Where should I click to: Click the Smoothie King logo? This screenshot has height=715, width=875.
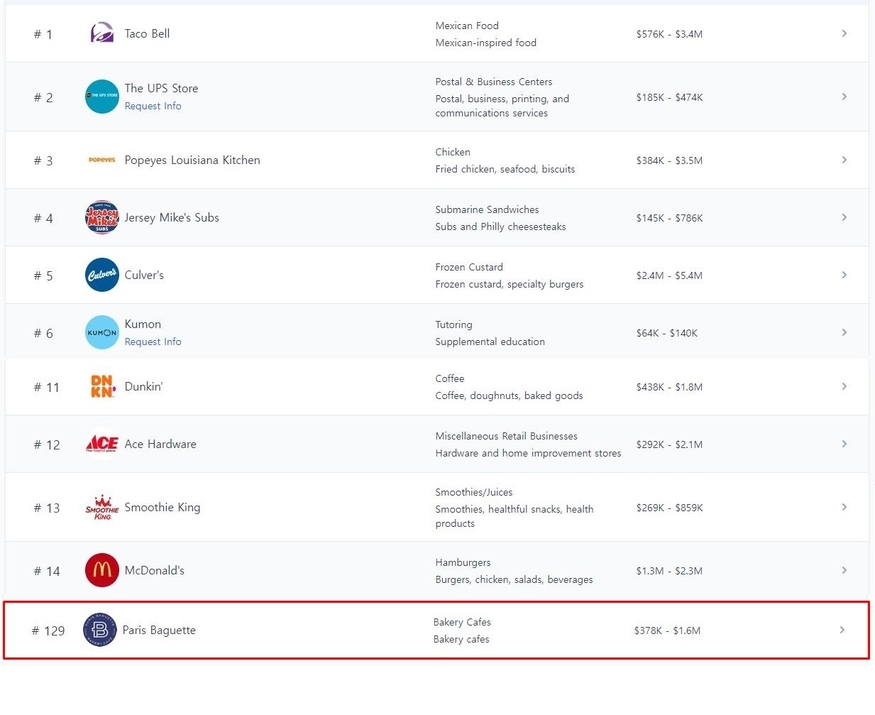pyautogui.click(x=102, y=507)
